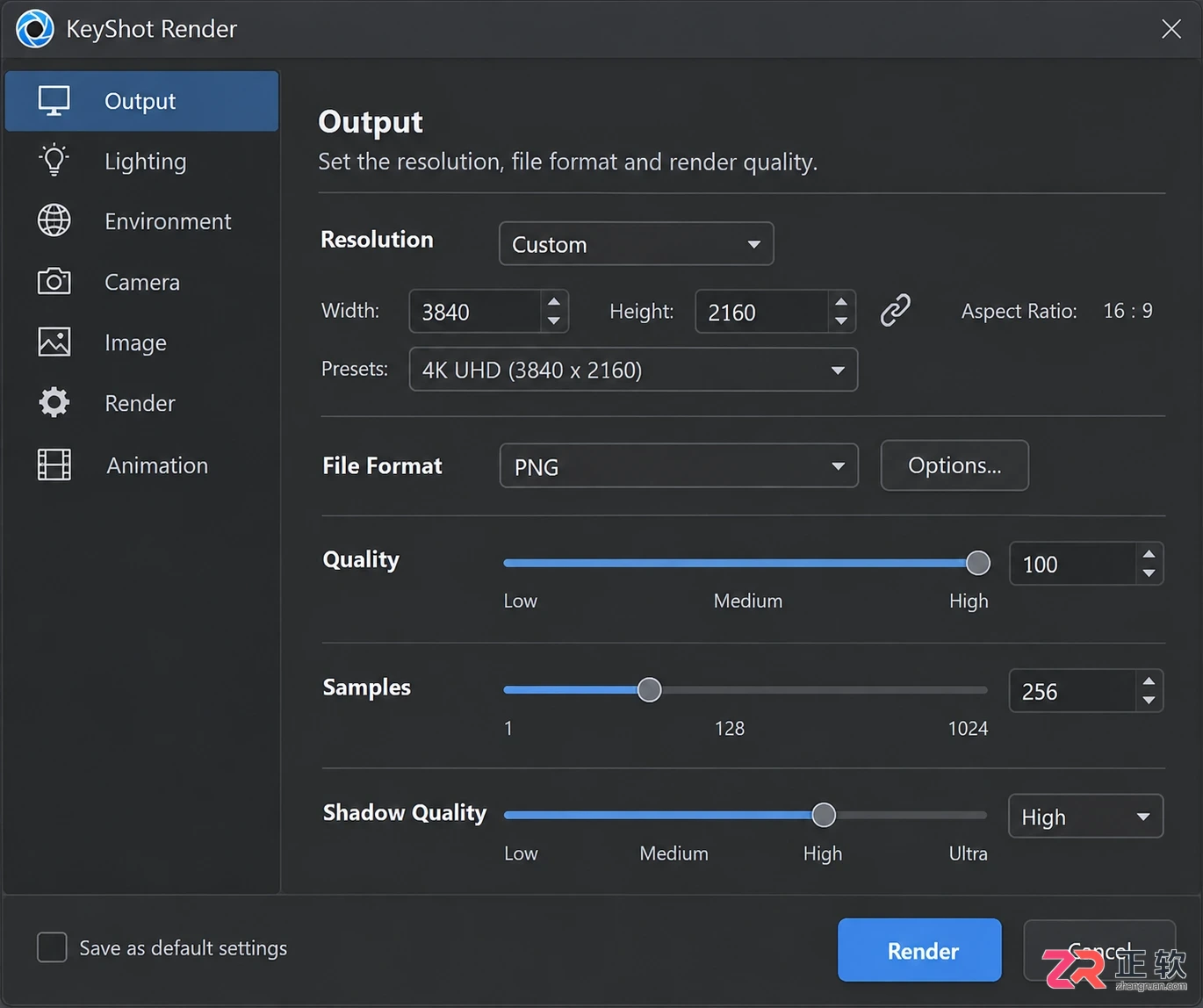
Task: Increase Width using the up arrow
Action: click(x=553, y=302)
